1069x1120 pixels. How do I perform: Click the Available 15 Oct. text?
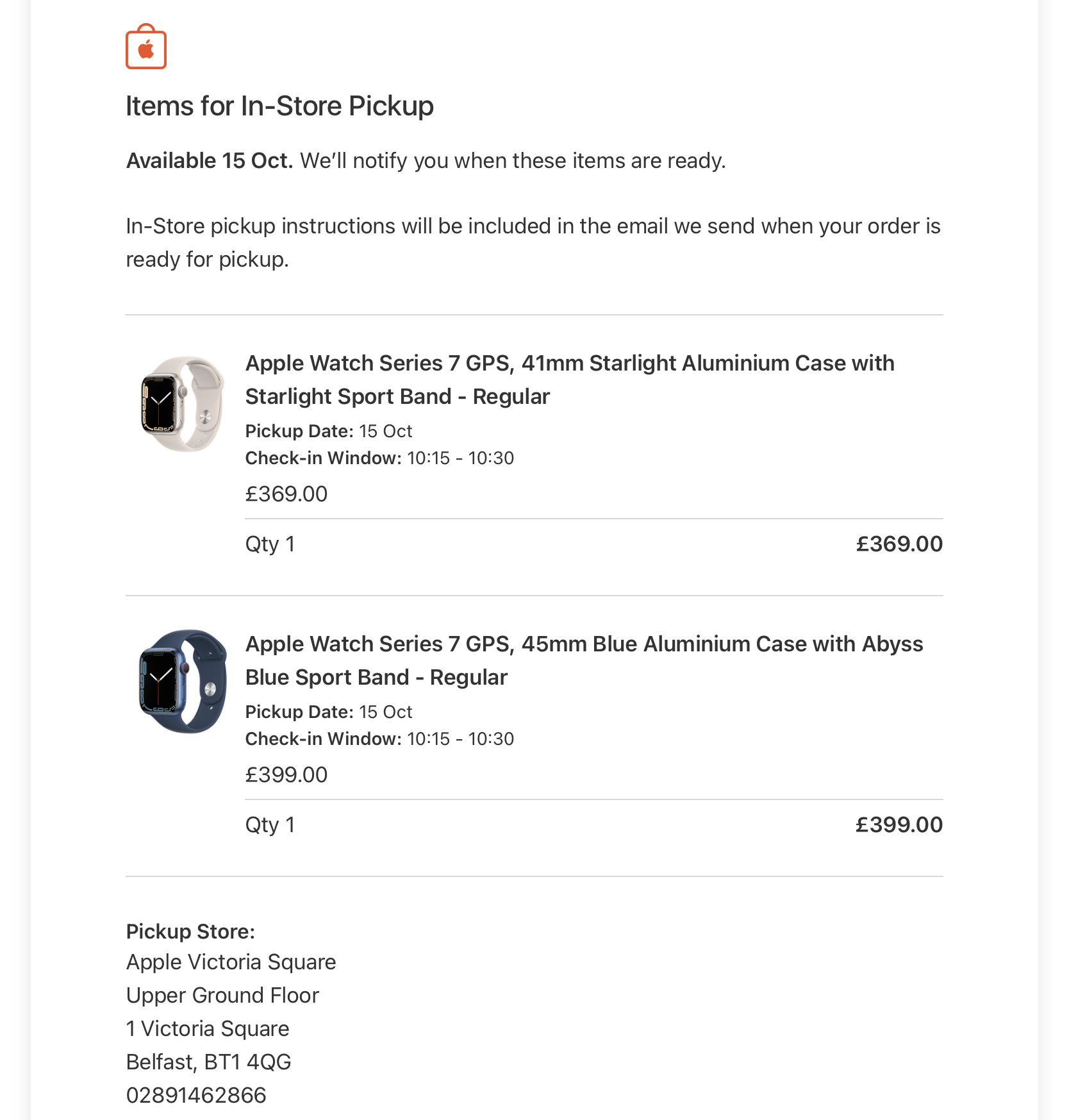pyautogui.click(x=209, y=160)
